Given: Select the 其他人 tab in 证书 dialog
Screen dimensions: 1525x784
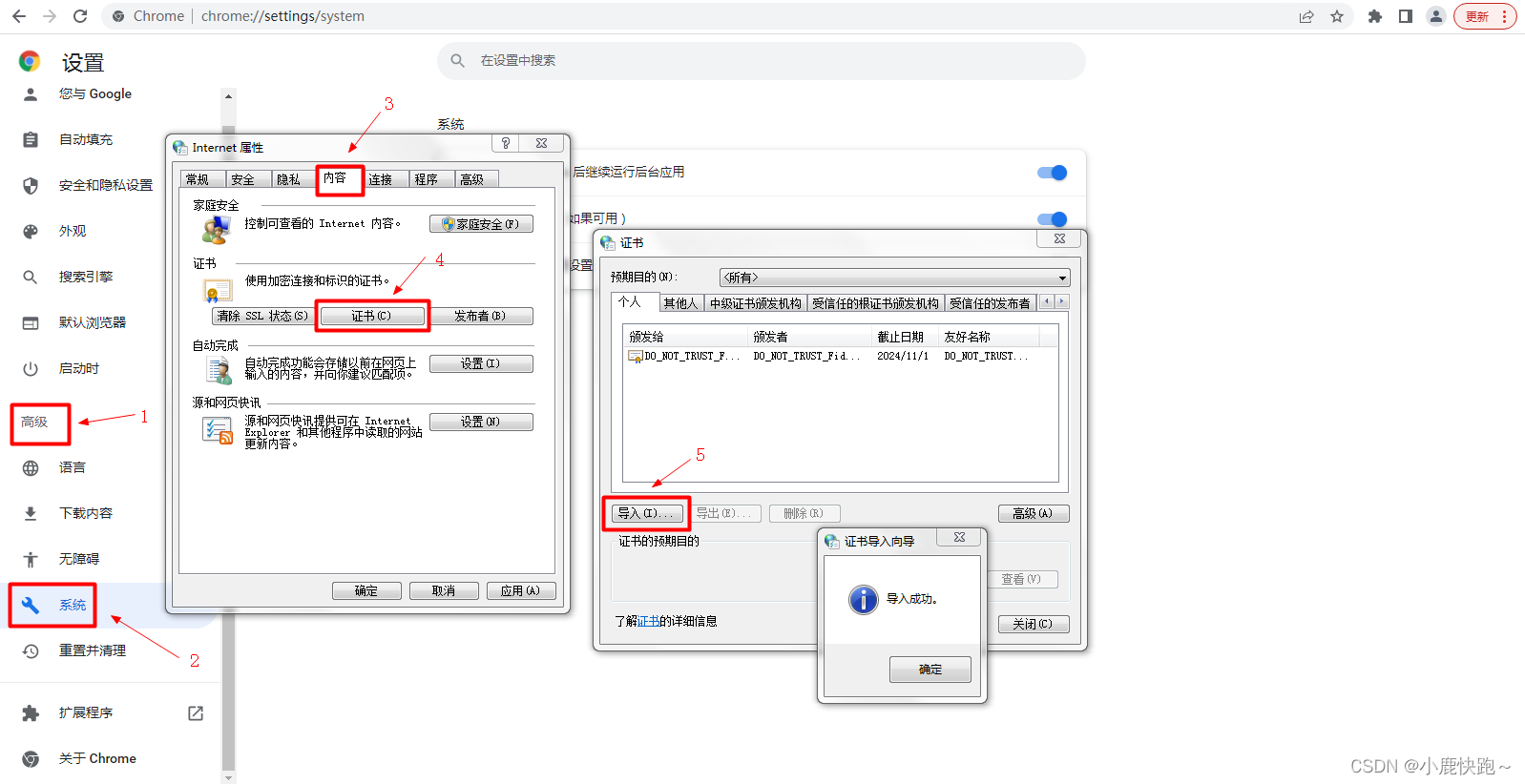Looking at the screenshot, I should point(680,303).
